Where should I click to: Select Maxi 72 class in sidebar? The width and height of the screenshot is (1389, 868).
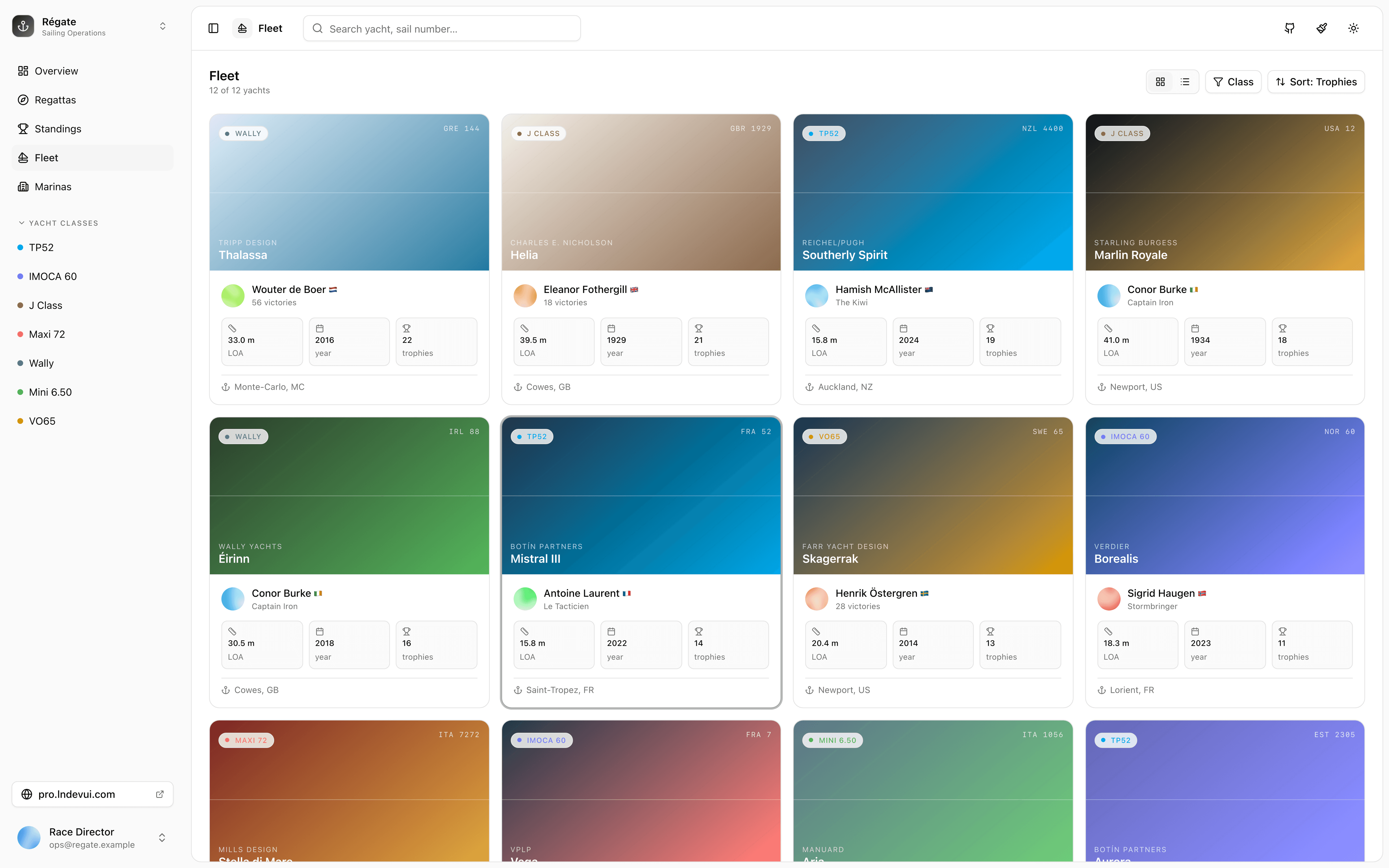tap(92, 334)
